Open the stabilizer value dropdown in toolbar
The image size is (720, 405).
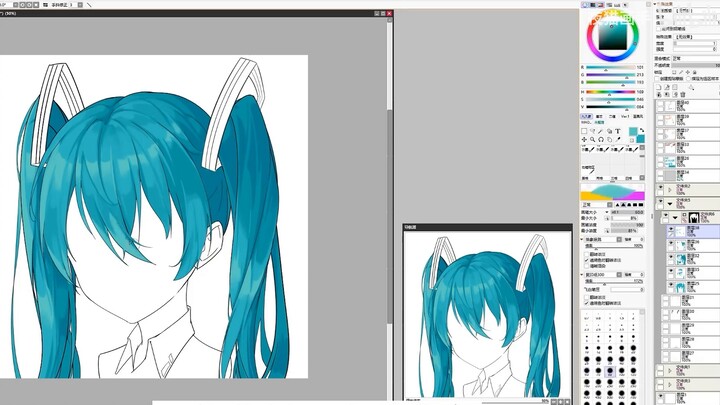80,5
